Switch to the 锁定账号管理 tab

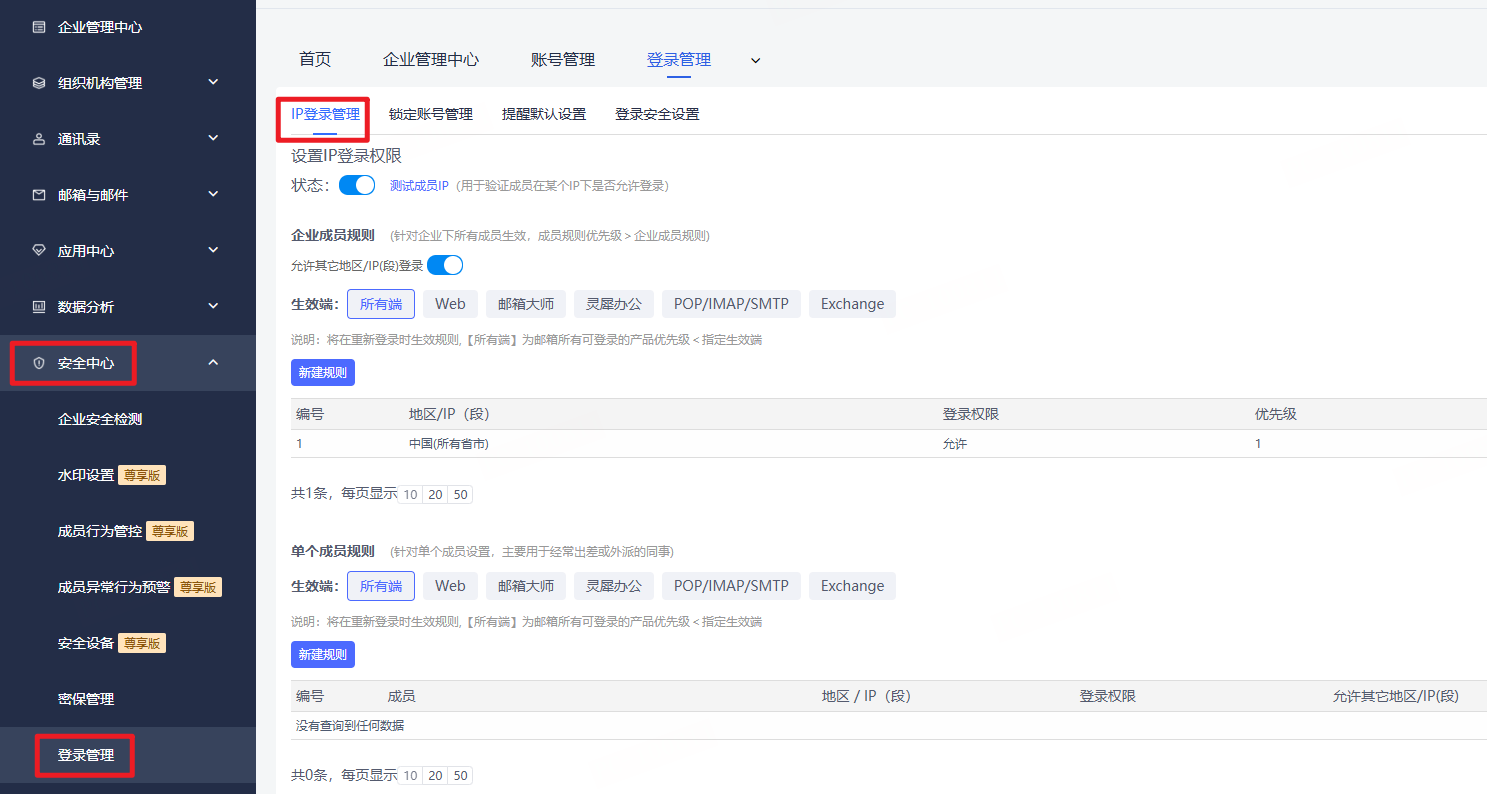pyautogui.click(x=431, y=114)
